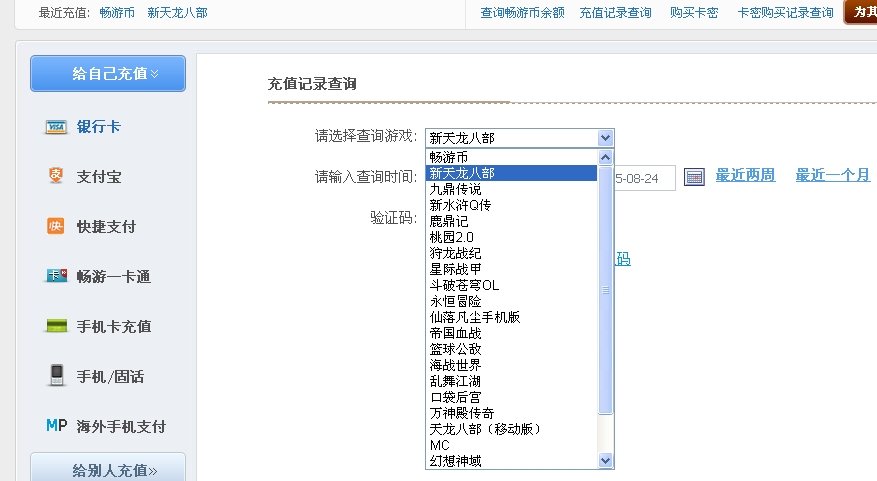Pick 狩龙战纪 from the dropdown
The height and width of the screenshot is (481, 877).
[x=511, y=253]
